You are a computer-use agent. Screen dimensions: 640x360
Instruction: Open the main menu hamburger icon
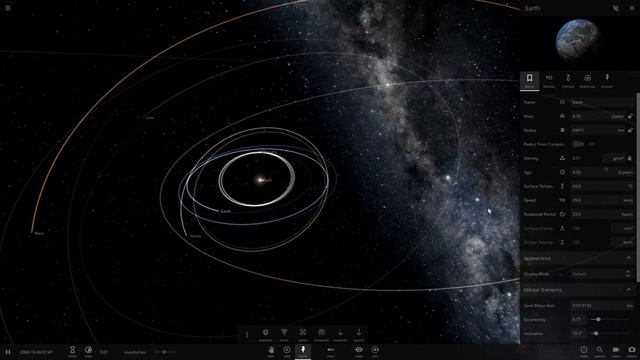(8, 8)
